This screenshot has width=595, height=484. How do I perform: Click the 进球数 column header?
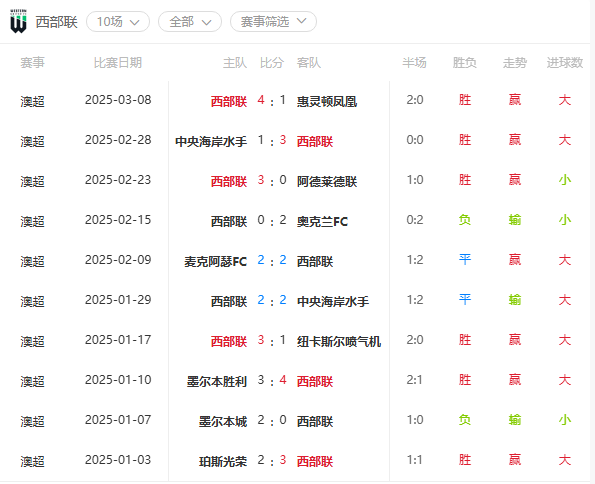pos(565,63)
